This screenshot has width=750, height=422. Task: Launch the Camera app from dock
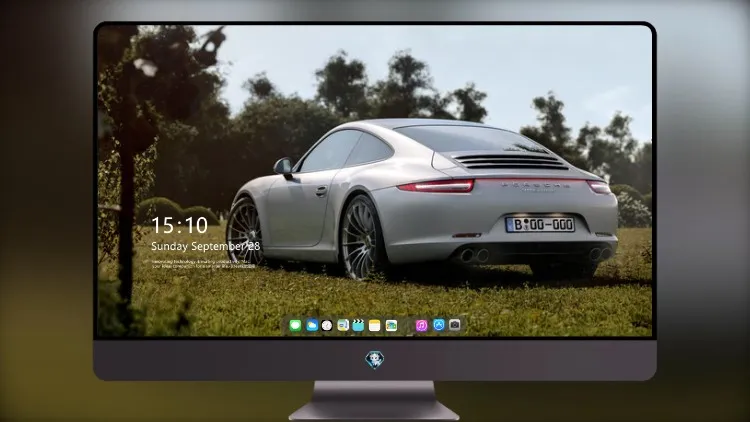click(x=455, y=325)
